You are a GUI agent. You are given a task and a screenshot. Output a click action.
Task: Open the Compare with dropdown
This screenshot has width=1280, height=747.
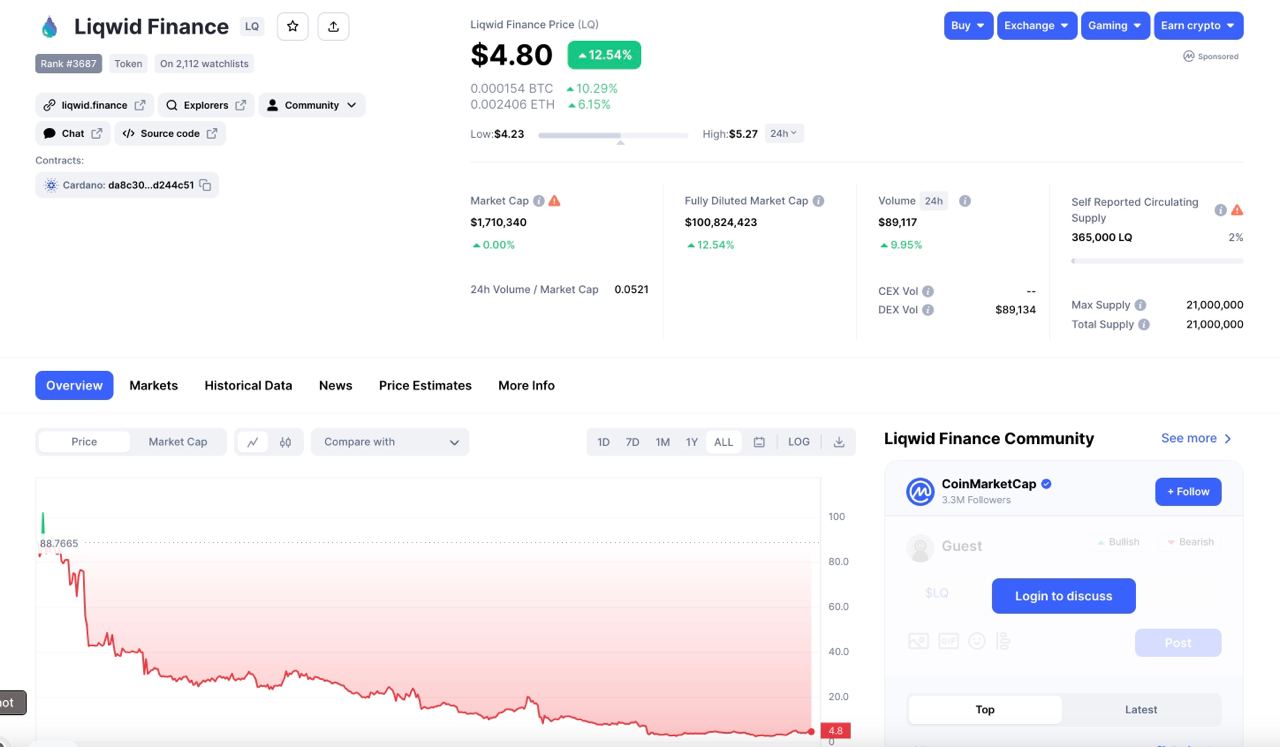click(x=390, y=442)
